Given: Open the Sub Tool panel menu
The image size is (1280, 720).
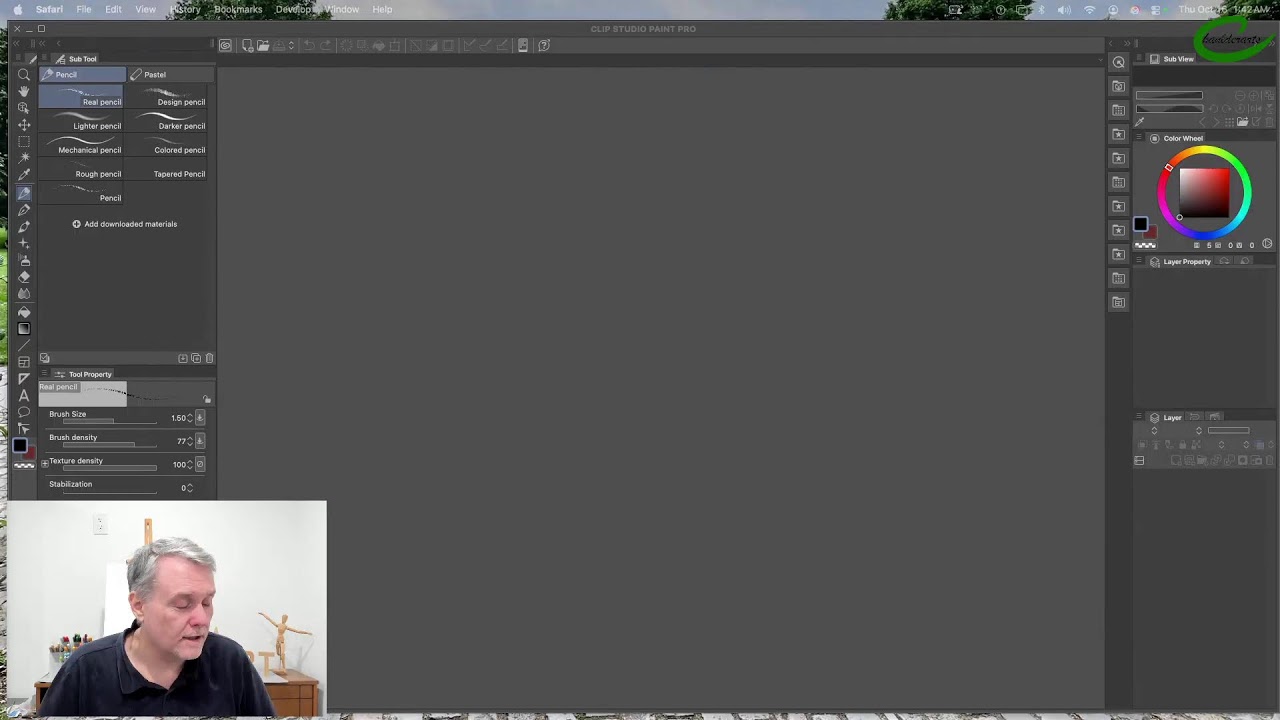Looking at the screenshot, I should pyautogui.click(x=45, y=59).
